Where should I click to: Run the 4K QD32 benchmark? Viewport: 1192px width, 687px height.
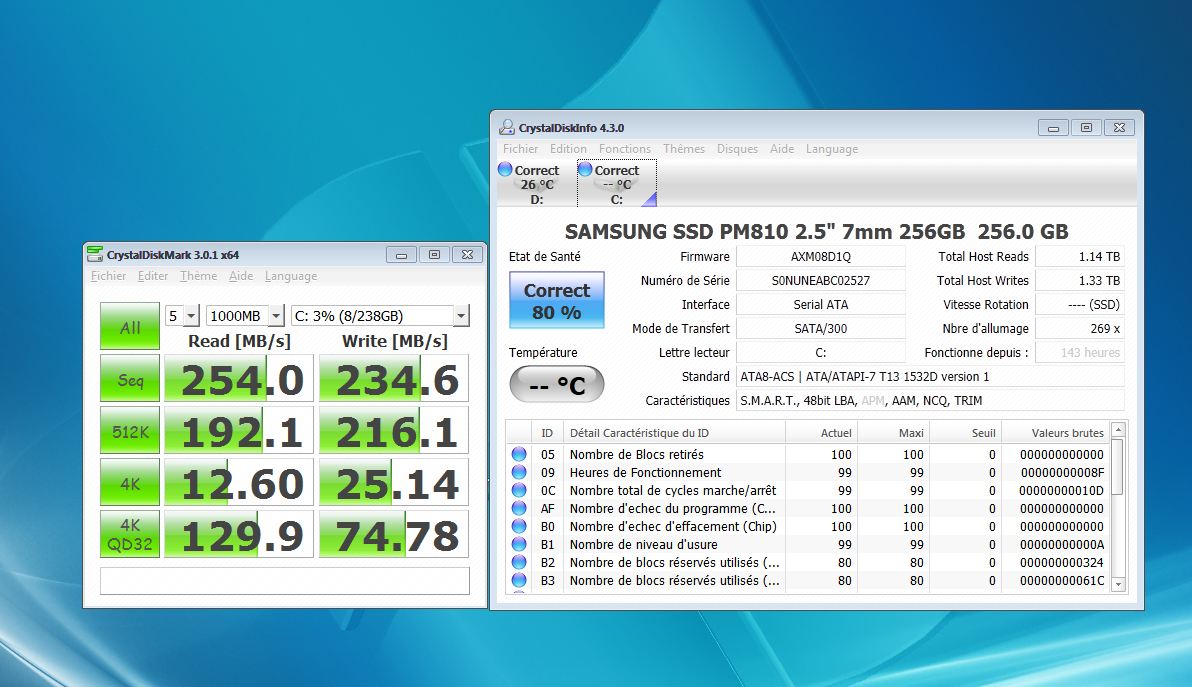click(130, 535)
